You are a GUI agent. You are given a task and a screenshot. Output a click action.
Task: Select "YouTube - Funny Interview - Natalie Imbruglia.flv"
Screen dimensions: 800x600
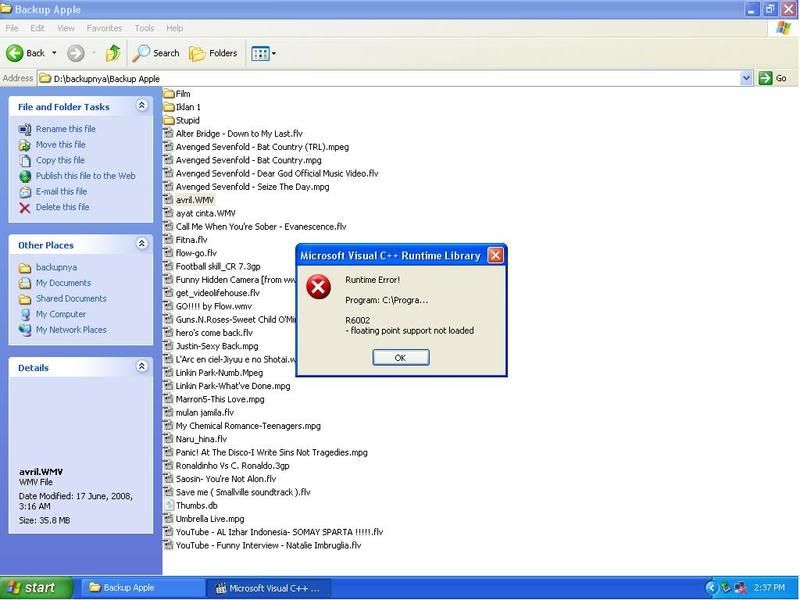(268, 545)
